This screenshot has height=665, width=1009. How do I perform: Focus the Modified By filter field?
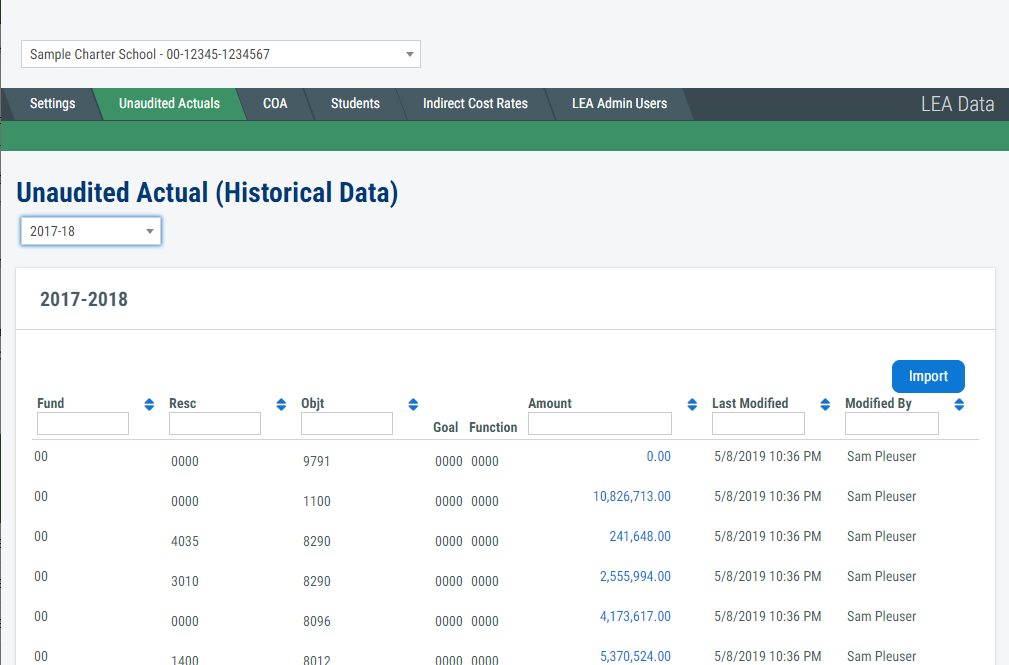point(892,424)
